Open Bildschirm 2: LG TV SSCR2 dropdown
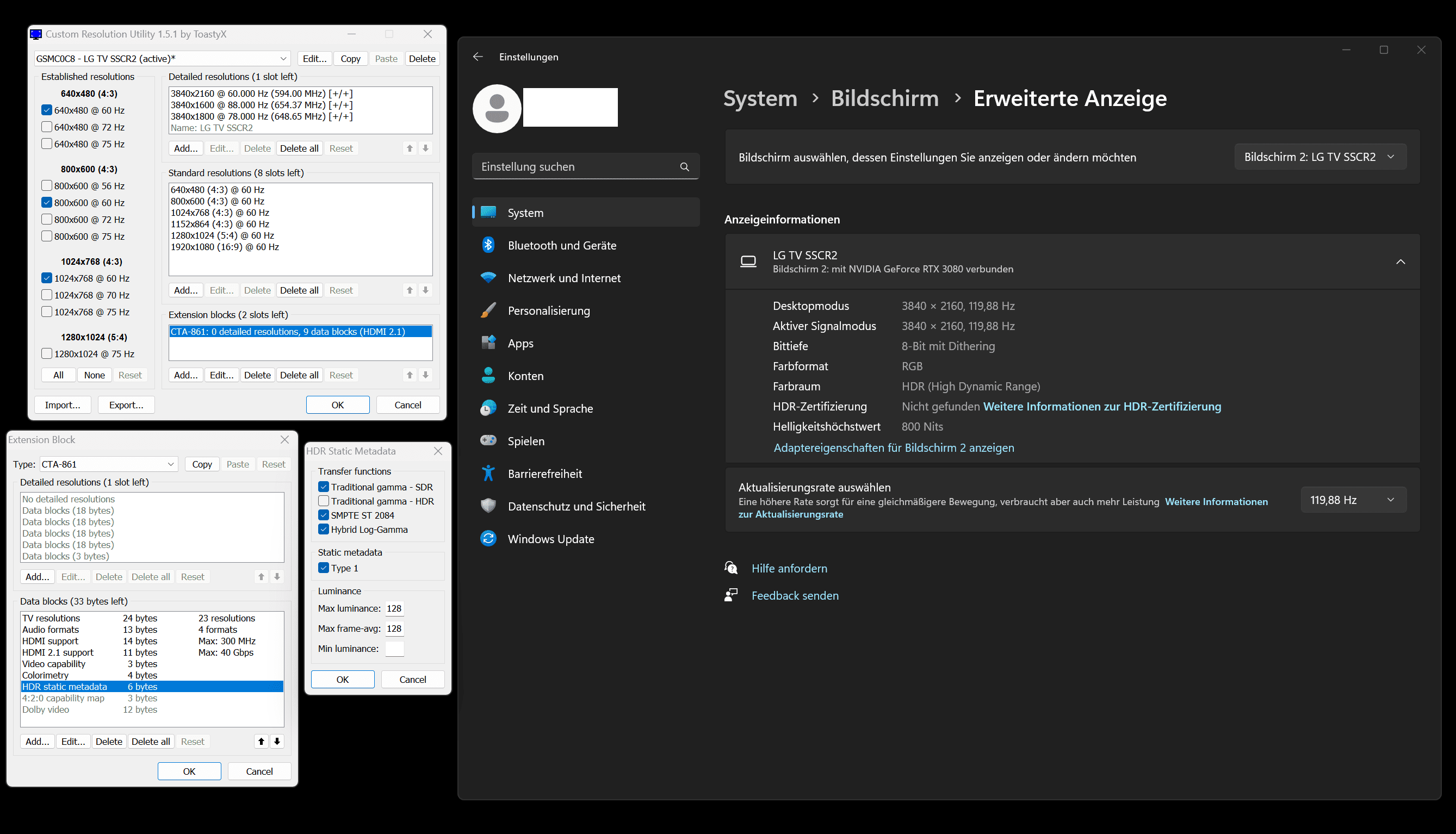 pyautogui.click(x=1320, y=157)
